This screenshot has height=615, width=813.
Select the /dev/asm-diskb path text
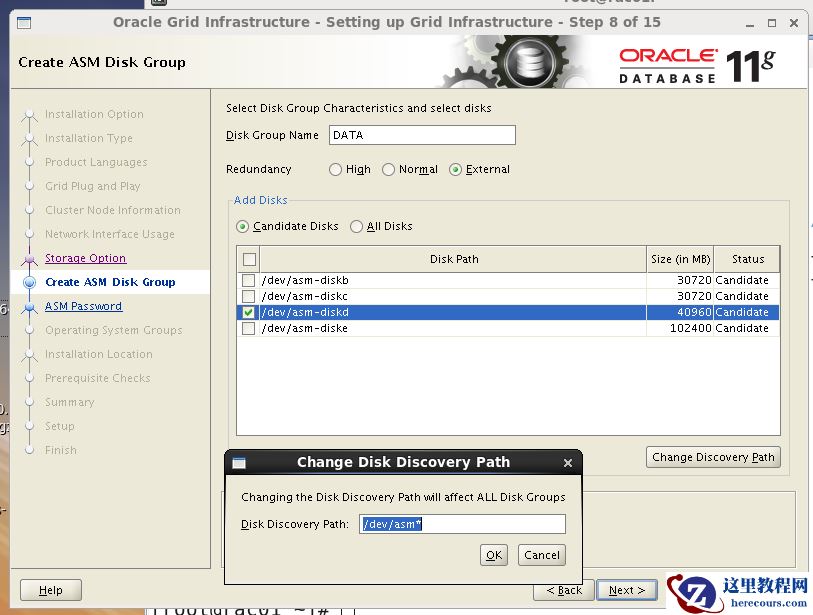click(305, 281)
